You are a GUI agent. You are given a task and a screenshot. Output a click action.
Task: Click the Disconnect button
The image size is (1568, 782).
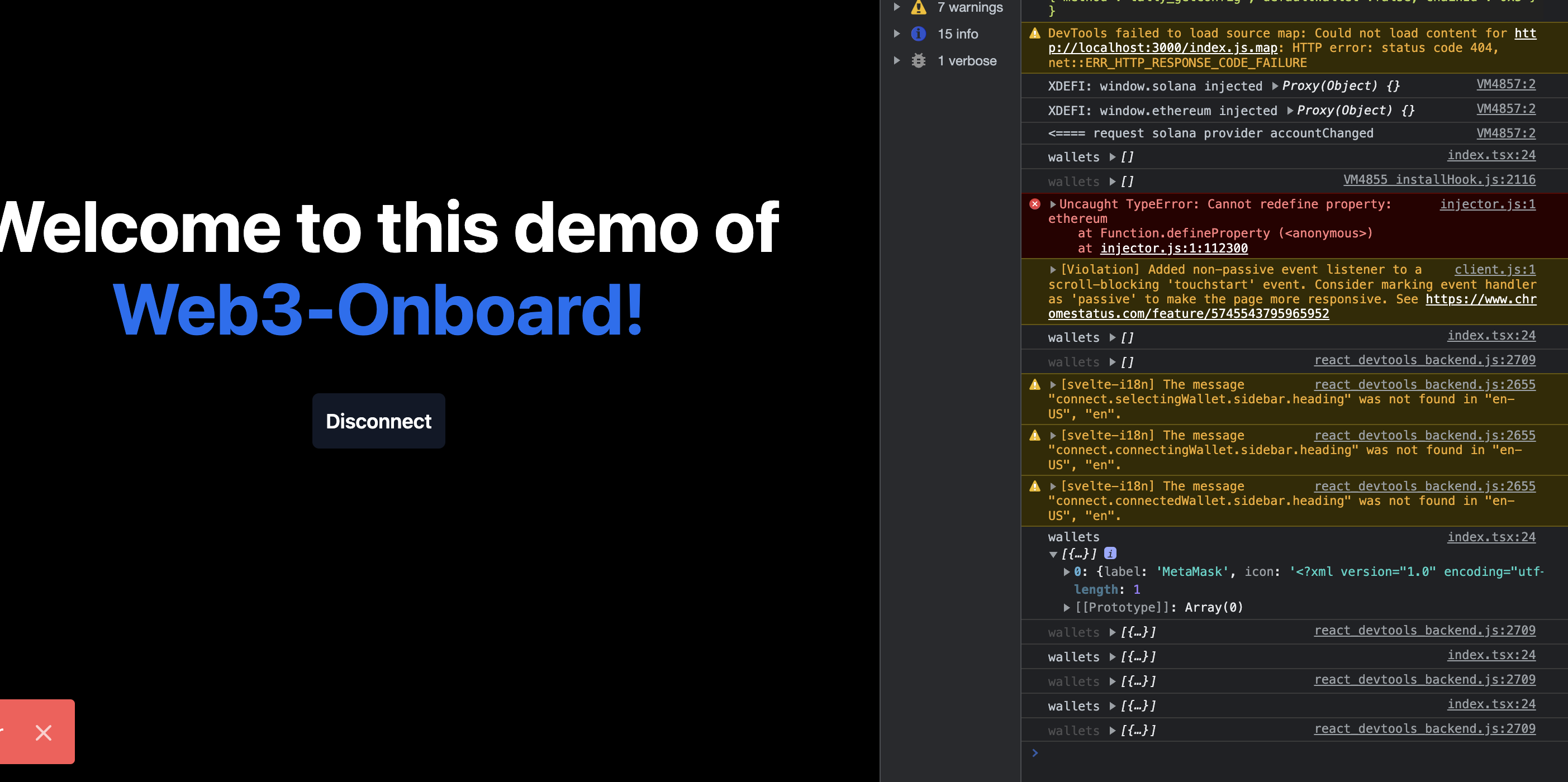[378, 421]
